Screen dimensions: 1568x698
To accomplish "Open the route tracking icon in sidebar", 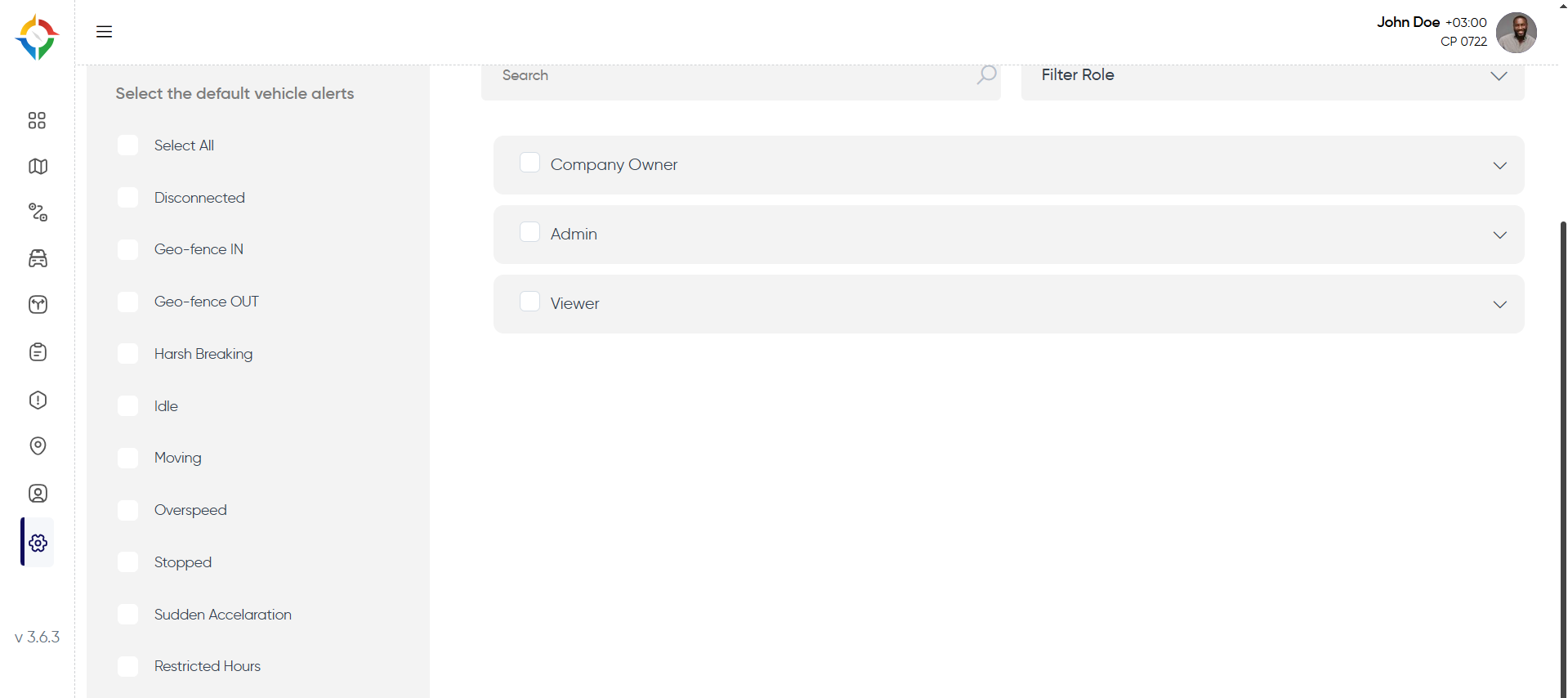I will pyautogui.click(x=38, y=213).
